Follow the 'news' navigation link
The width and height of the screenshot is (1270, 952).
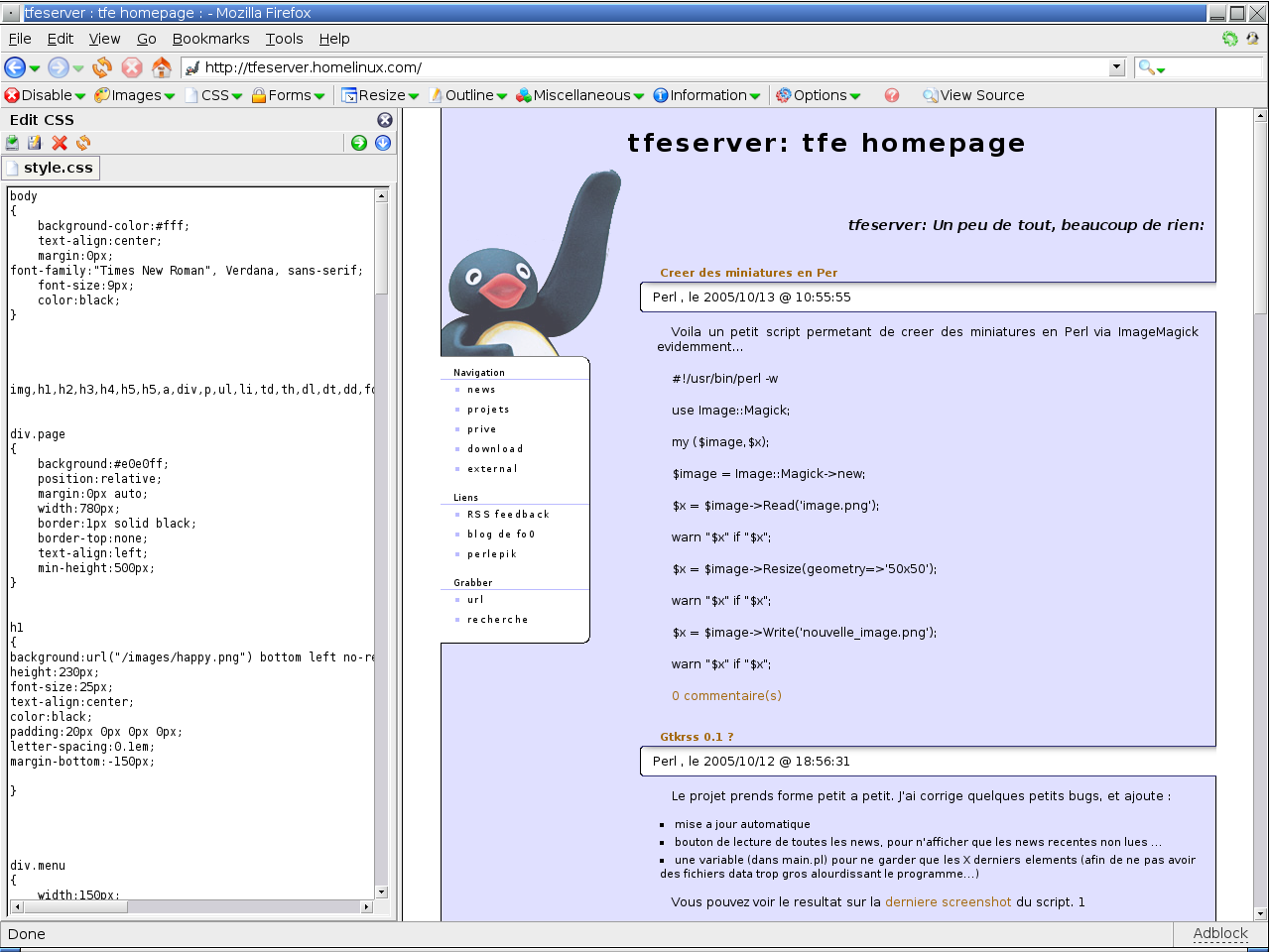(481, 390)
